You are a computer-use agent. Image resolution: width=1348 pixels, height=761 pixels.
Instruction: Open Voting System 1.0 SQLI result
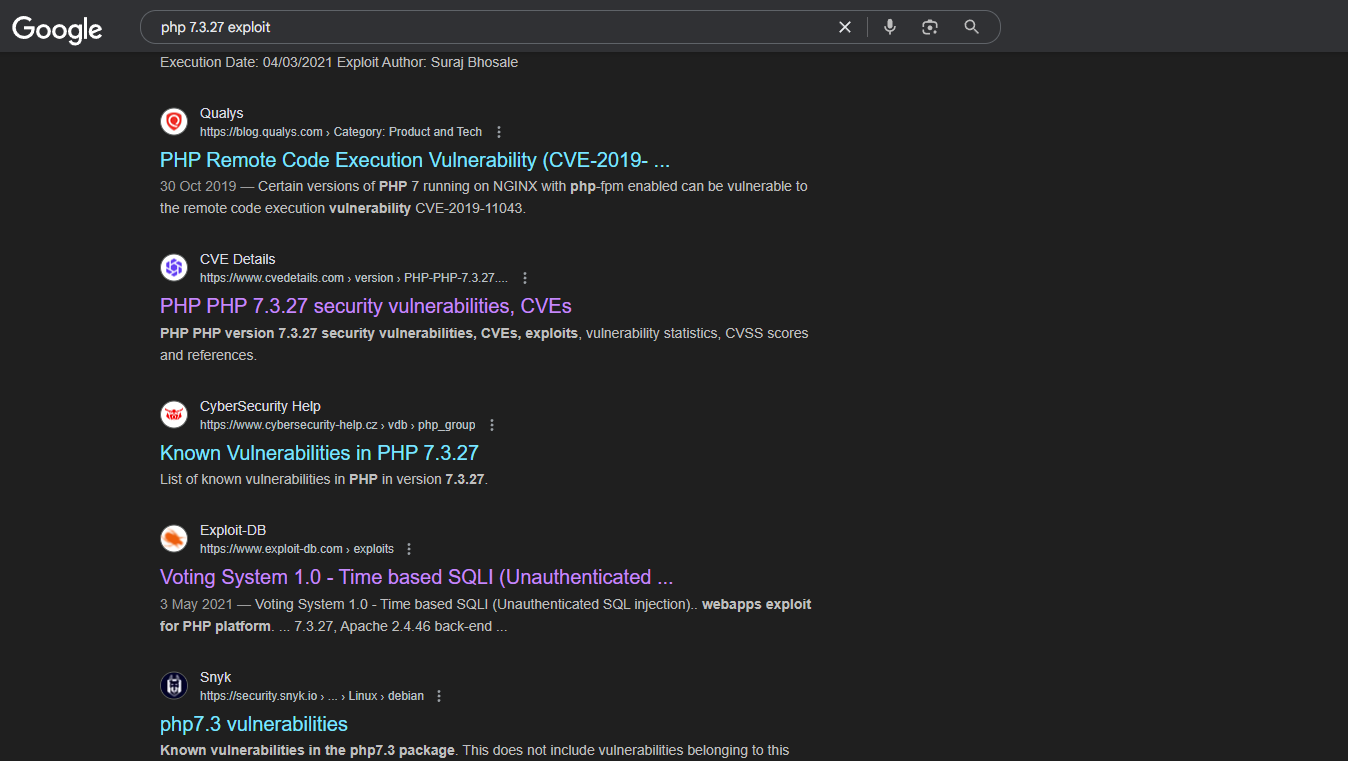click(416, 577)
